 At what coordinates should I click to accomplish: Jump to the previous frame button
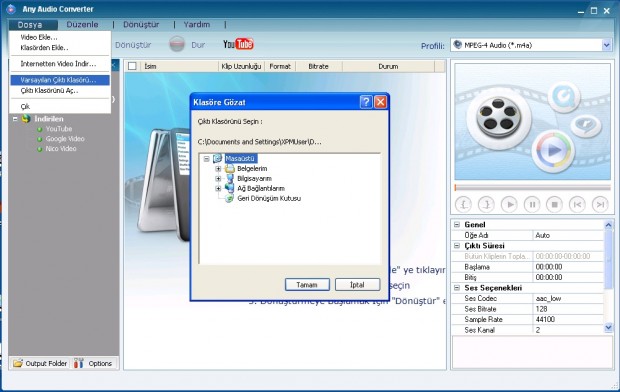(x=577, y=205)
